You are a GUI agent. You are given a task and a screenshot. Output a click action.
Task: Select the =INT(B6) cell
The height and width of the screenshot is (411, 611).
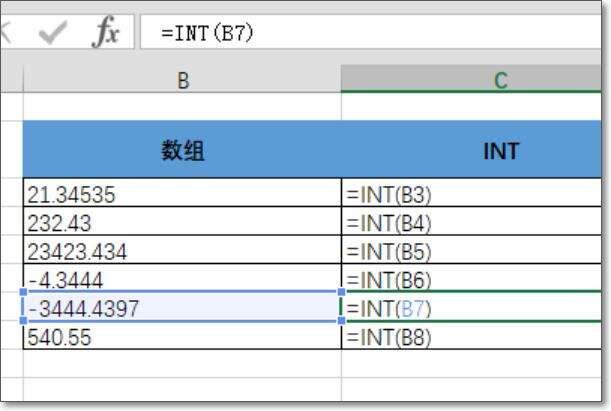(471, 278)
